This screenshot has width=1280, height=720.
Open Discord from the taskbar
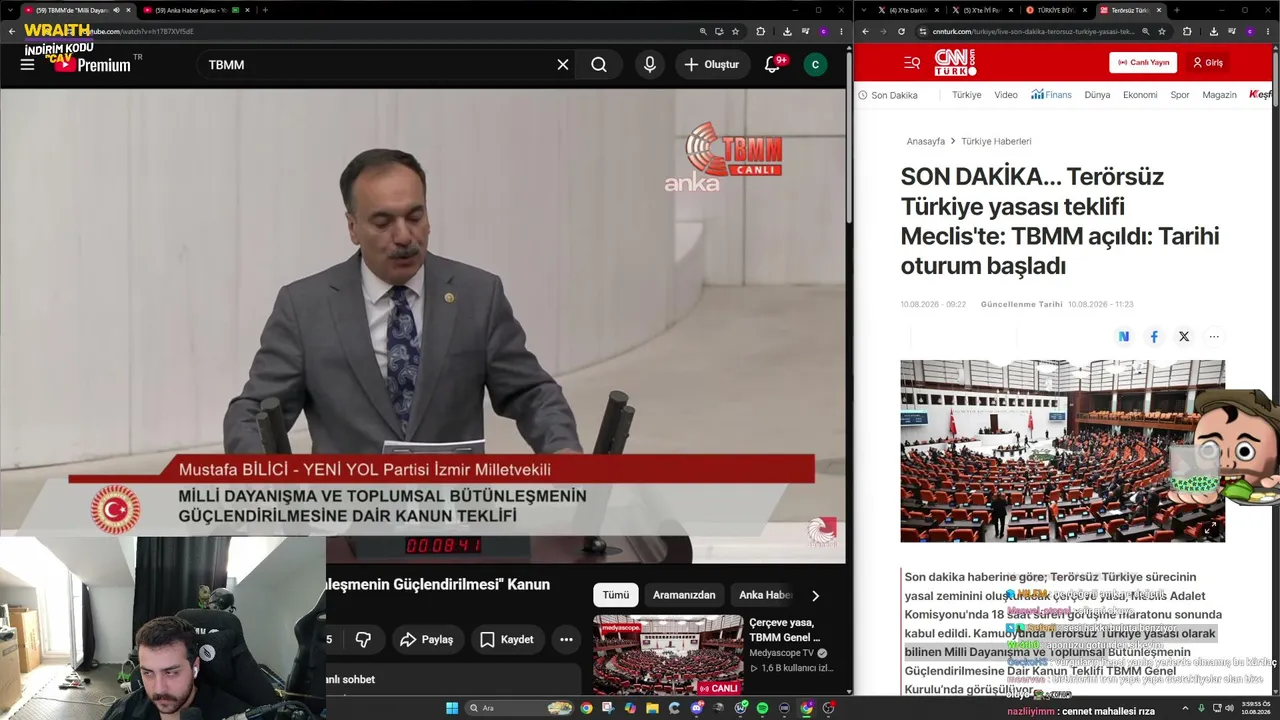tap(697, 708)
